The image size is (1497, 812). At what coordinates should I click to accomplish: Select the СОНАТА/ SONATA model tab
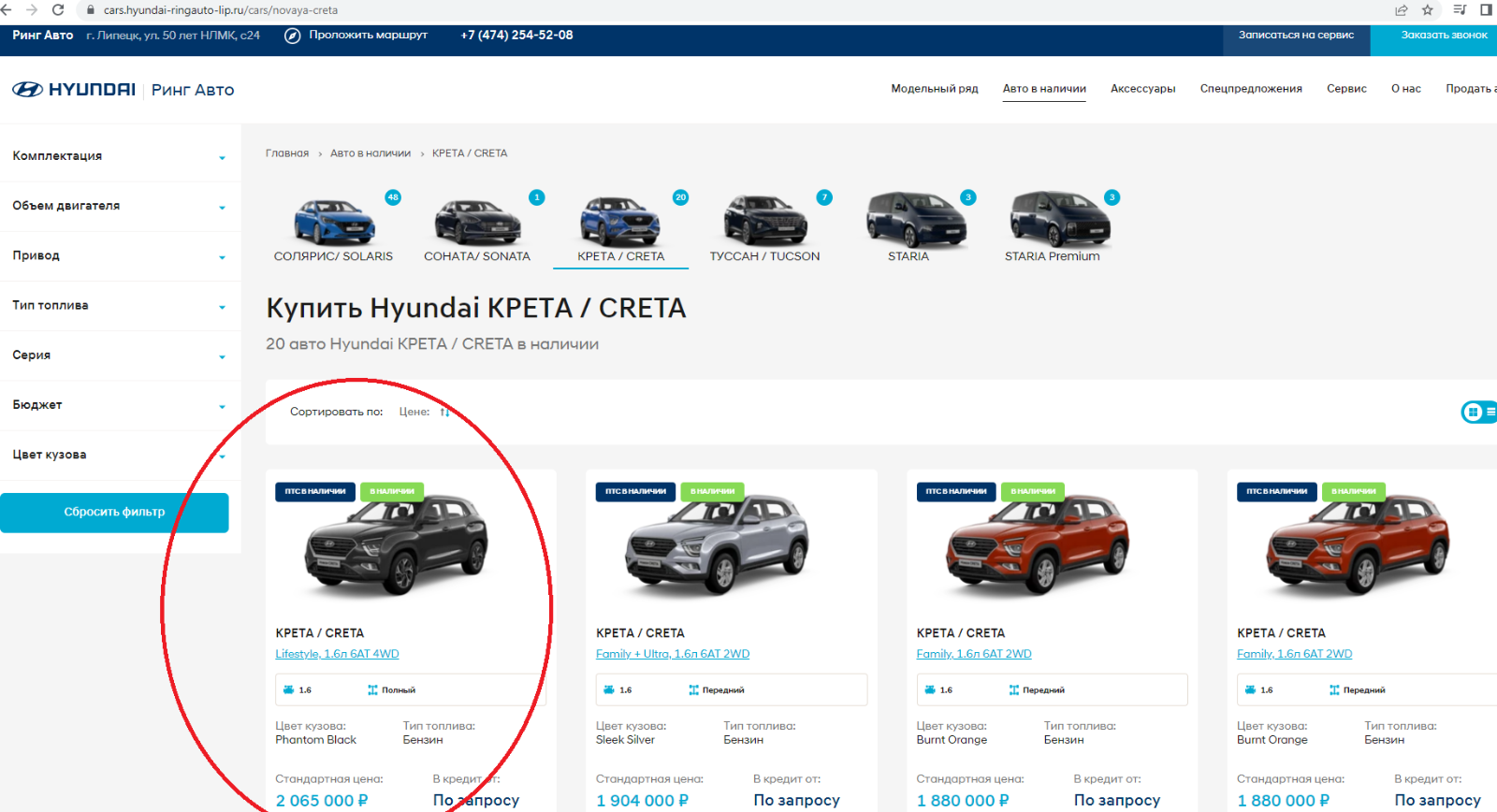(477, 230)
